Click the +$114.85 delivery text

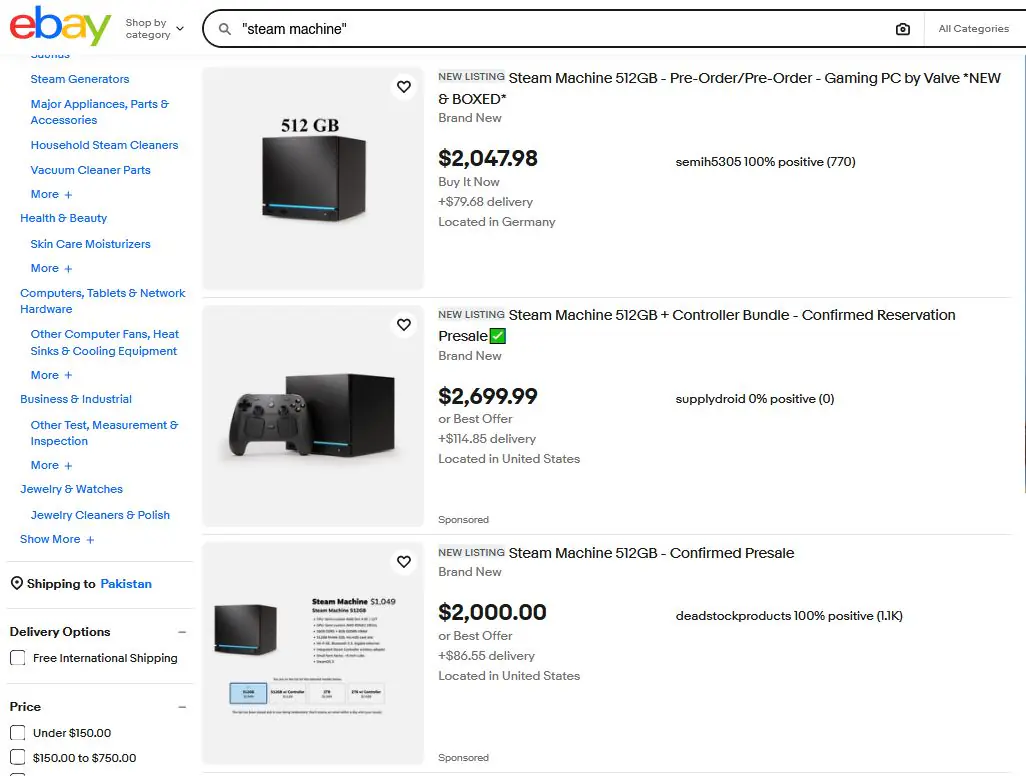click(x=487, y=438)
